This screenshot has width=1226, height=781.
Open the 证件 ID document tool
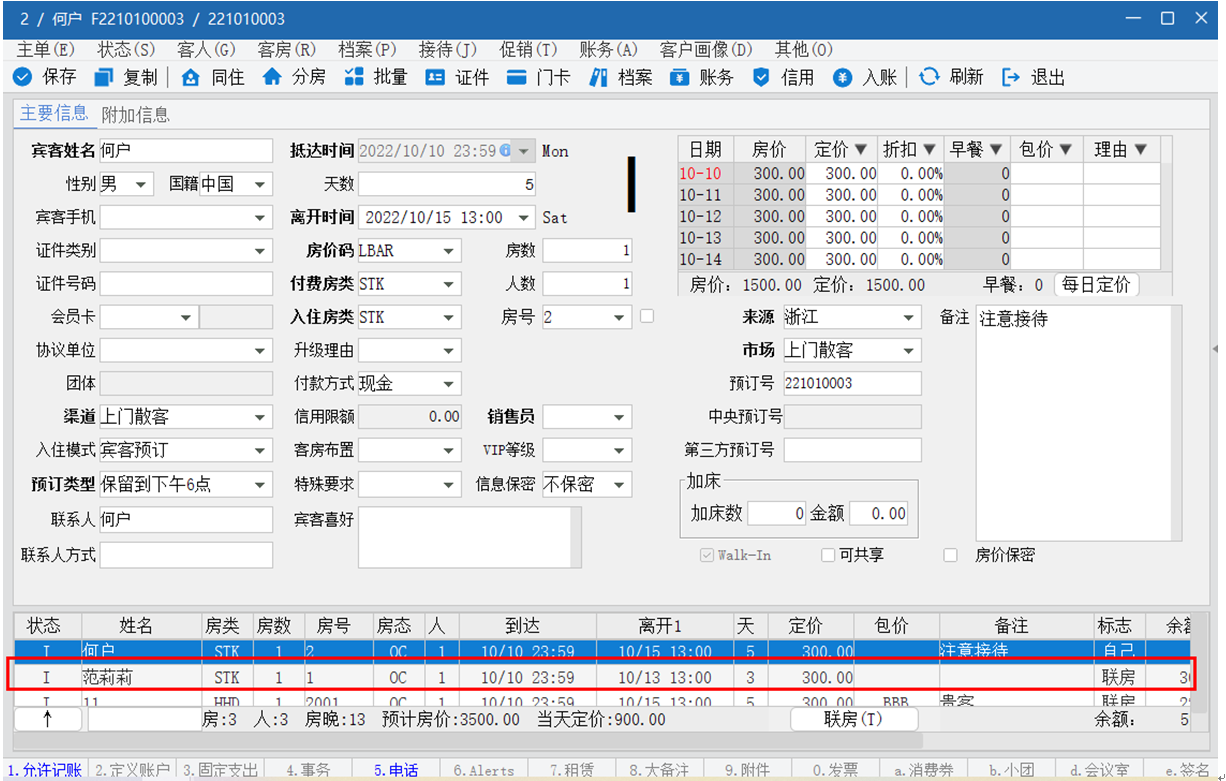pos(434,77)
